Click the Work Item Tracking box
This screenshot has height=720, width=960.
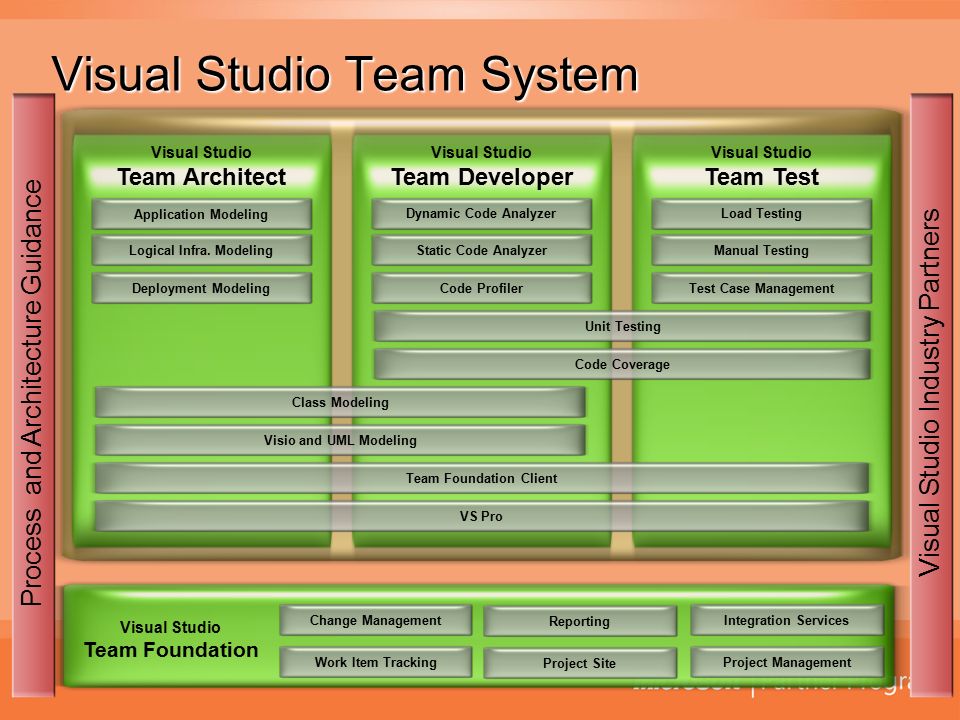375,662
